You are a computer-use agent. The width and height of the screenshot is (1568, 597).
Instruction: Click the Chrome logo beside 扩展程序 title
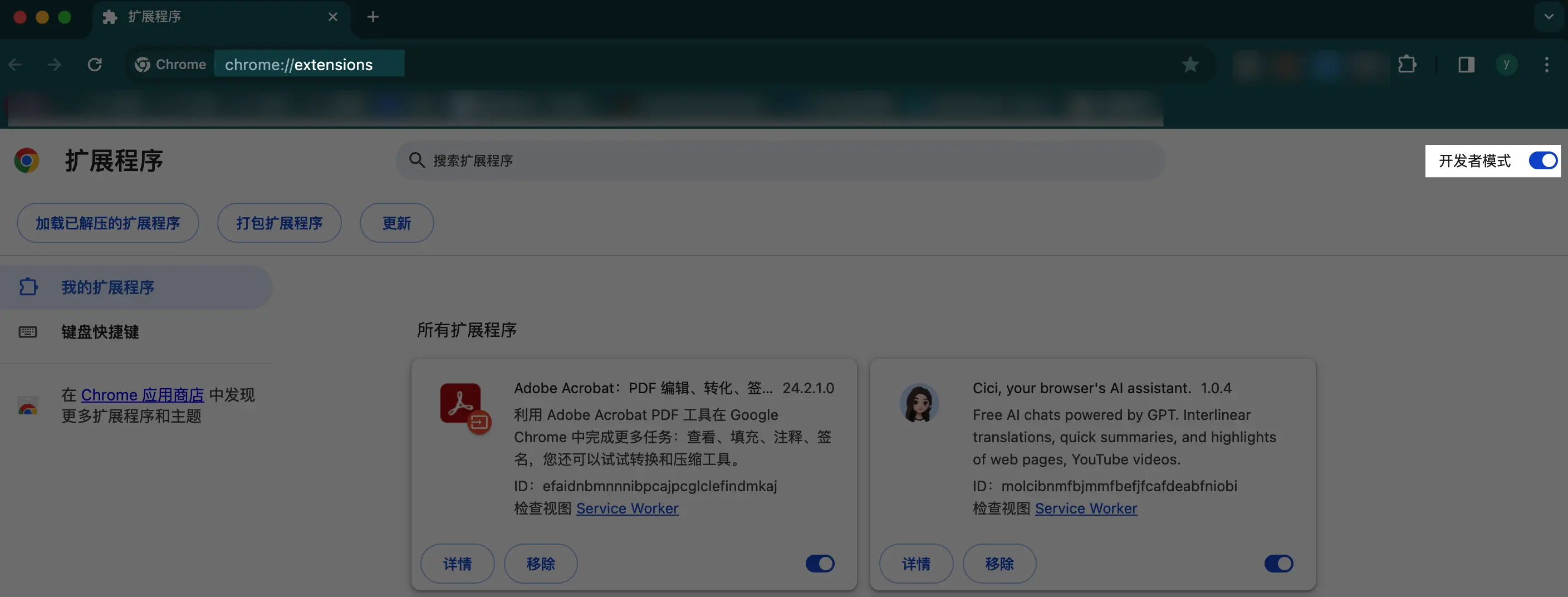27,160
